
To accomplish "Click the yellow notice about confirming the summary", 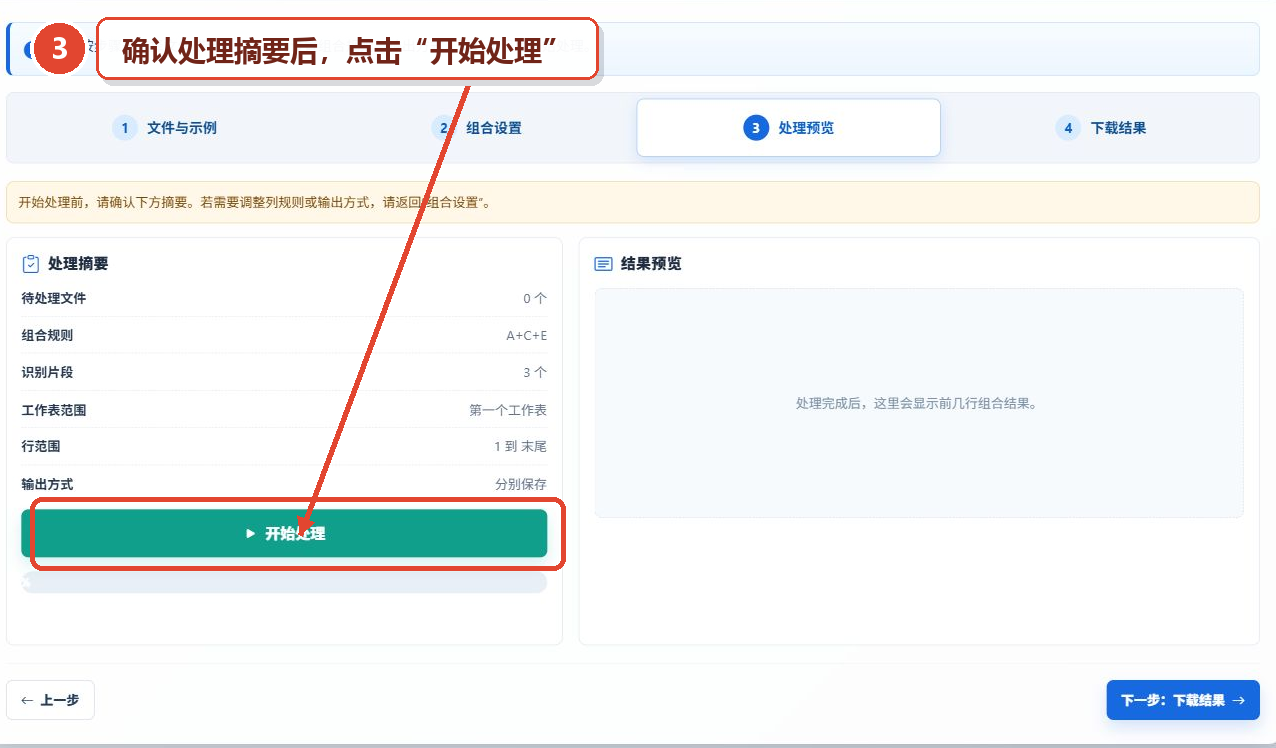I will pyautogui.click(x=632, y=202).
